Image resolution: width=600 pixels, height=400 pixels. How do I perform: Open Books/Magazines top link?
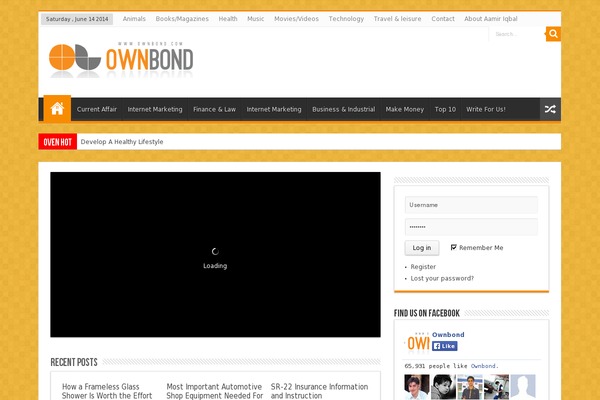pos(182,19)
